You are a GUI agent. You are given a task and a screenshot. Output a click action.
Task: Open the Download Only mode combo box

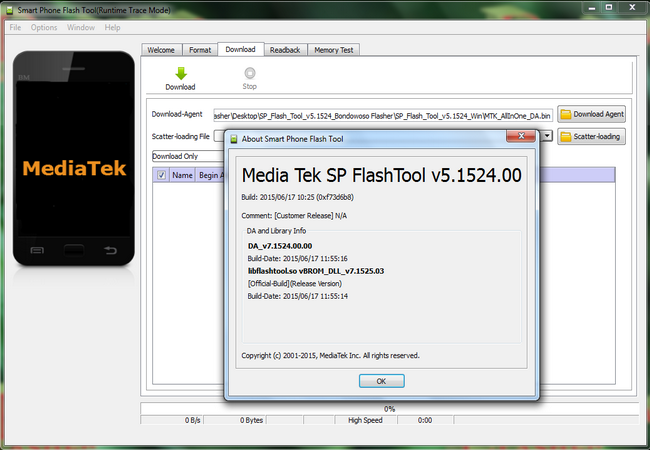click(x=188, y=156)
